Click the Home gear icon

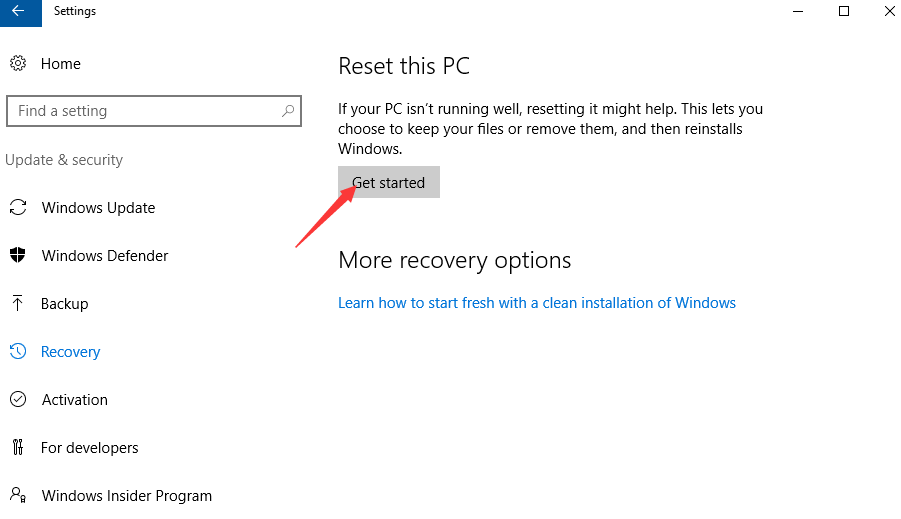tap(18, 63)
